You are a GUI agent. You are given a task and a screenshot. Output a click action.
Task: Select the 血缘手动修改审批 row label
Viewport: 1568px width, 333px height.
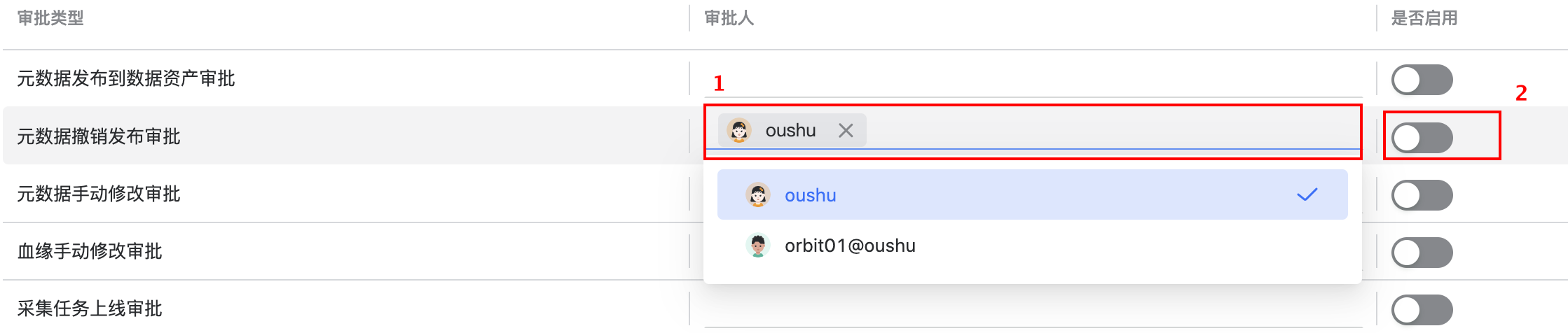(90, 251)
